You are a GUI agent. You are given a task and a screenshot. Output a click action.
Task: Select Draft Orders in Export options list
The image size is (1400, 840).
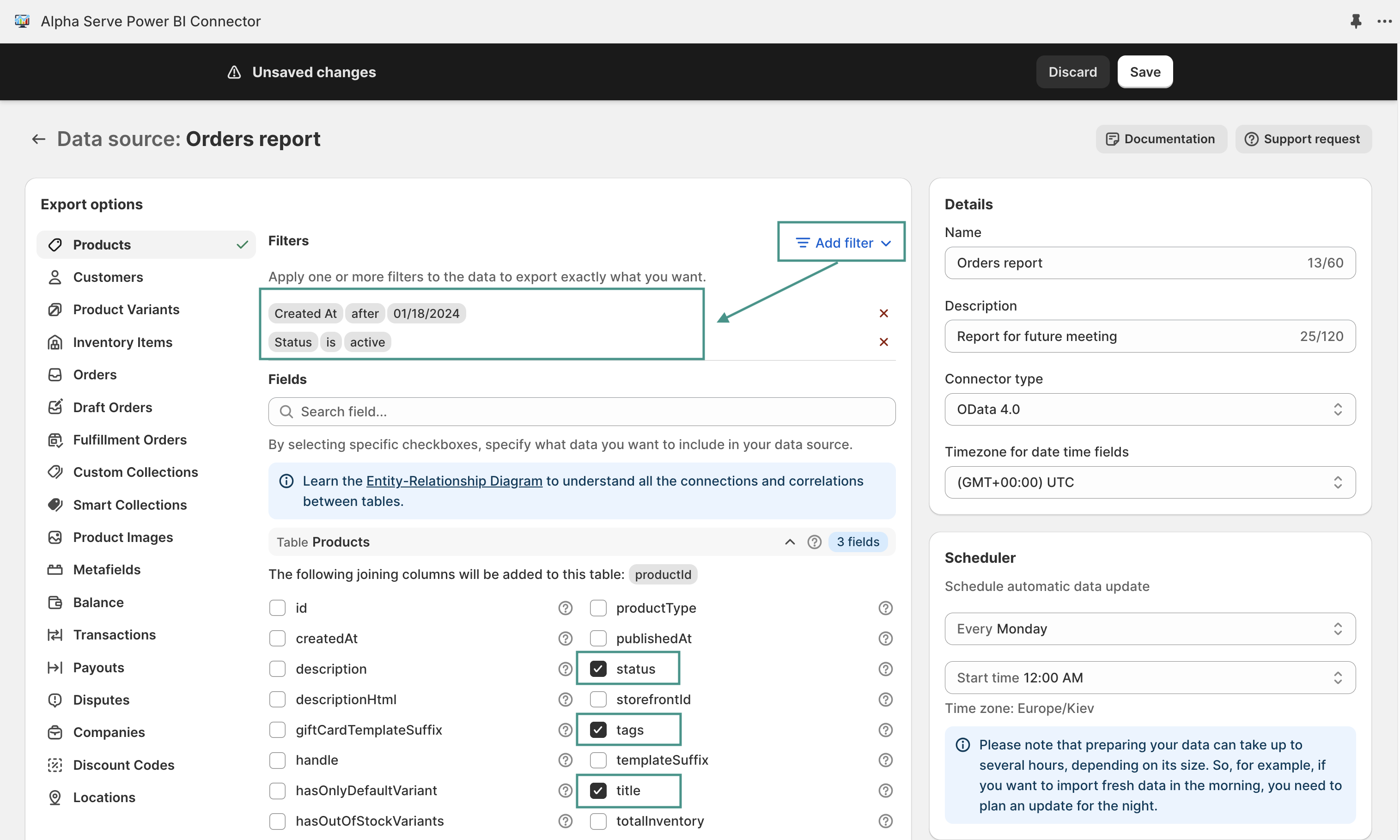112,408
